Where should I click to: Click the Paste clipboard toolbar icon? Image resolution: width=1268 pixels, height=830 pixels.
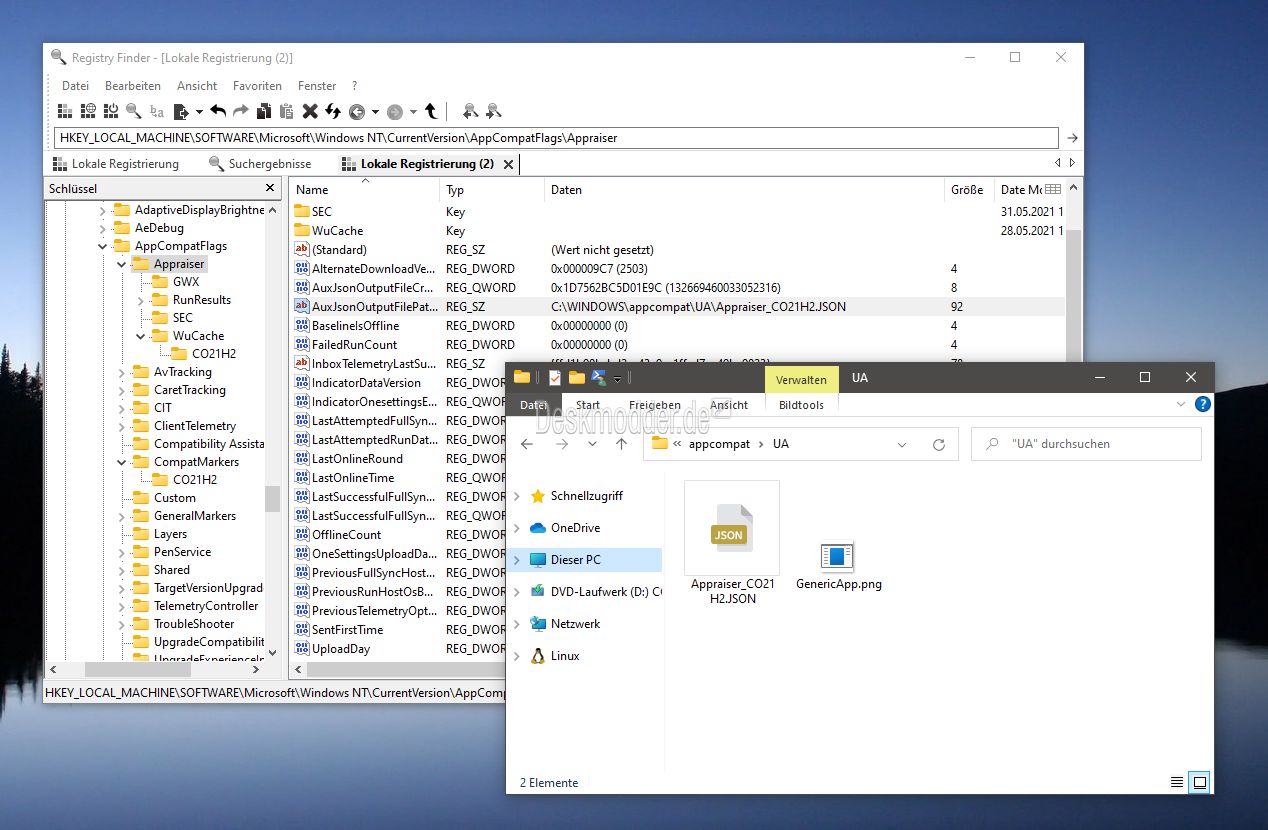[x=287, y=111]
